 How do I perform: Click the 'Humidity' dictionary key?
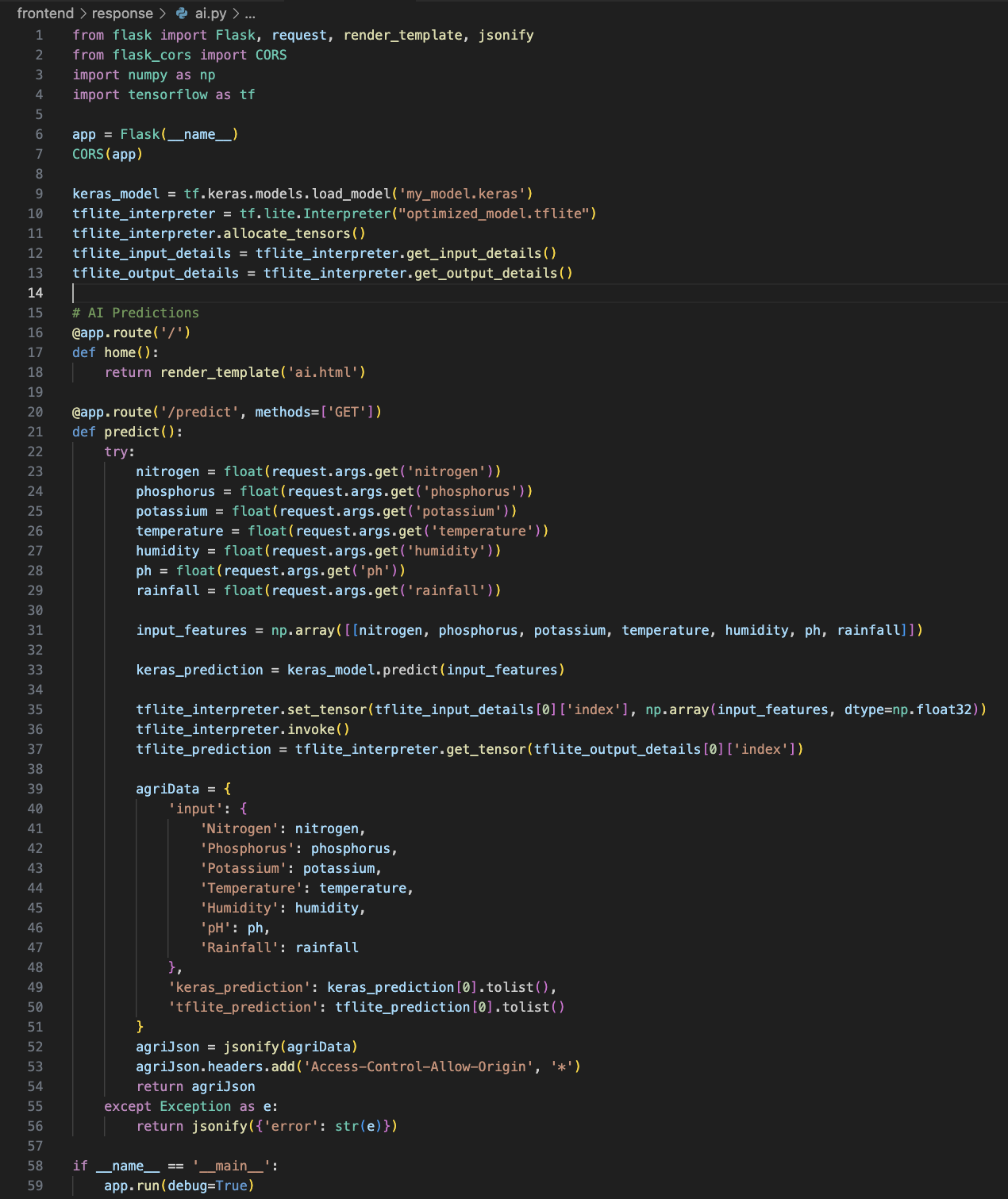(239, 908)
